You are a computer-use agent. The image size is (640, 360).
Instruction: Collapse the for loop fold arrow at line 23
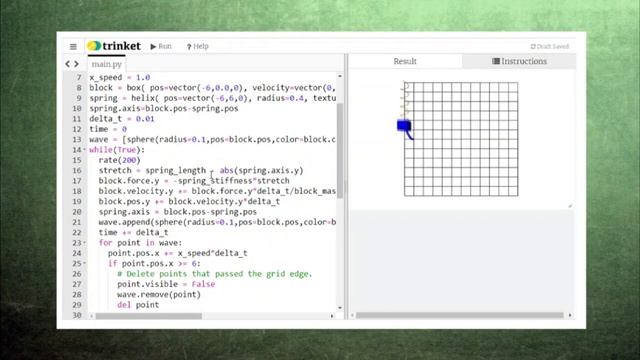(x=84, y=243)
